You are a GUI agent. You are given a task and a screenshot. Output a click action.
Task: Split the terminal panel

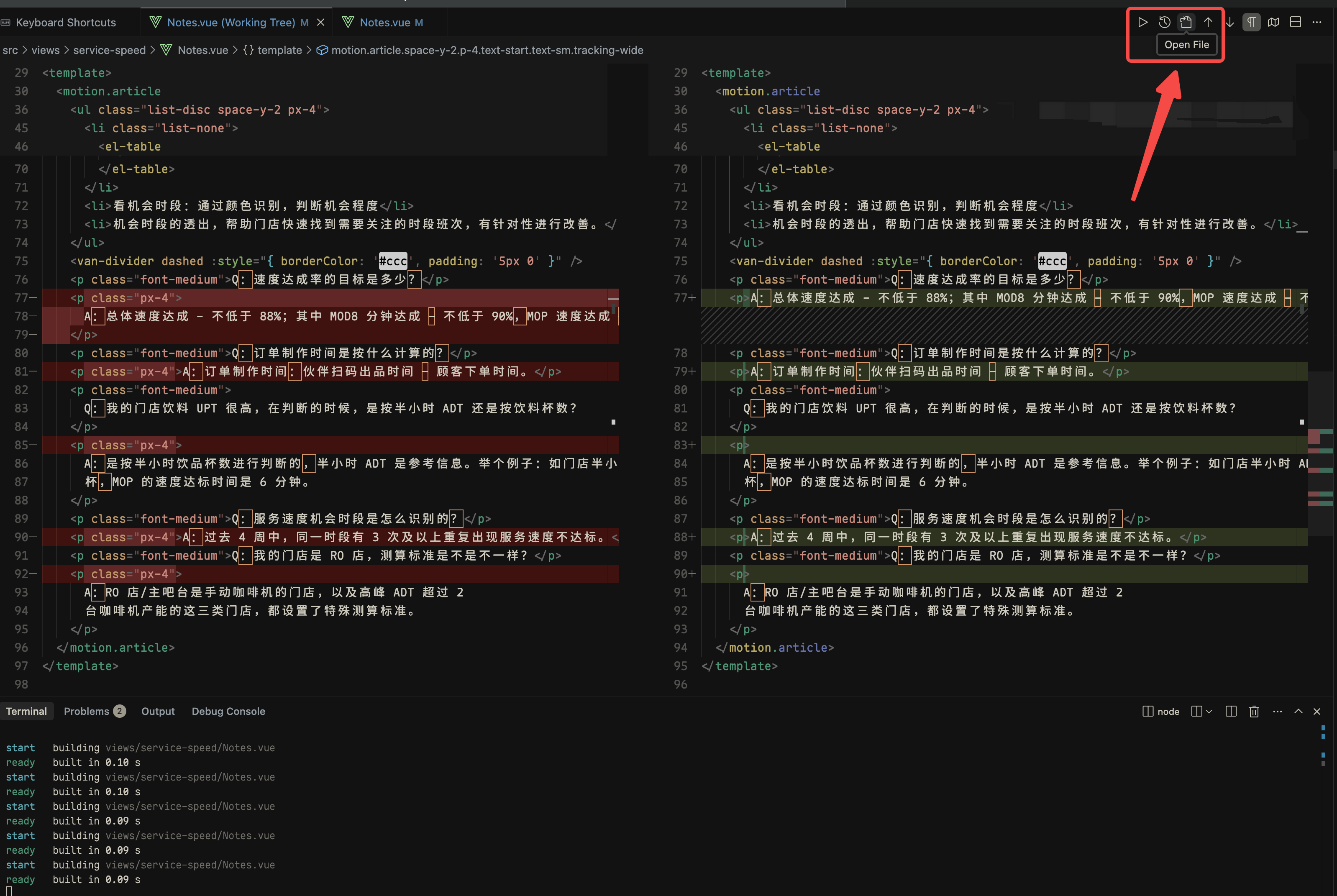[x=1231, y=712]
